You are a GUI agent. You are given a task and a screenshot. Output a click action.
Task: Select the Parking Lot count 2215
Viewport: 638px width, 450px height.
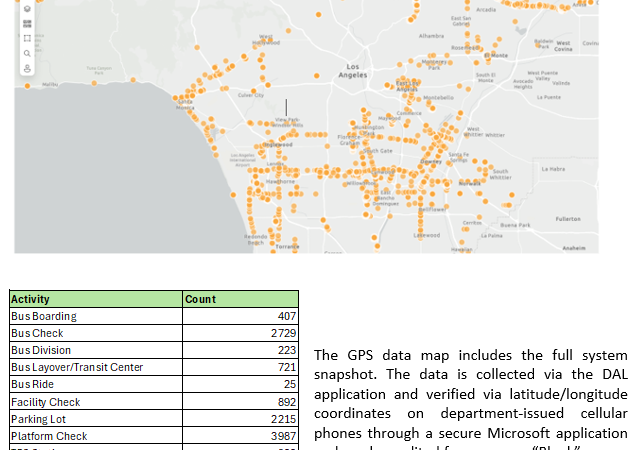pyautogui.click(x=240, y=419)
